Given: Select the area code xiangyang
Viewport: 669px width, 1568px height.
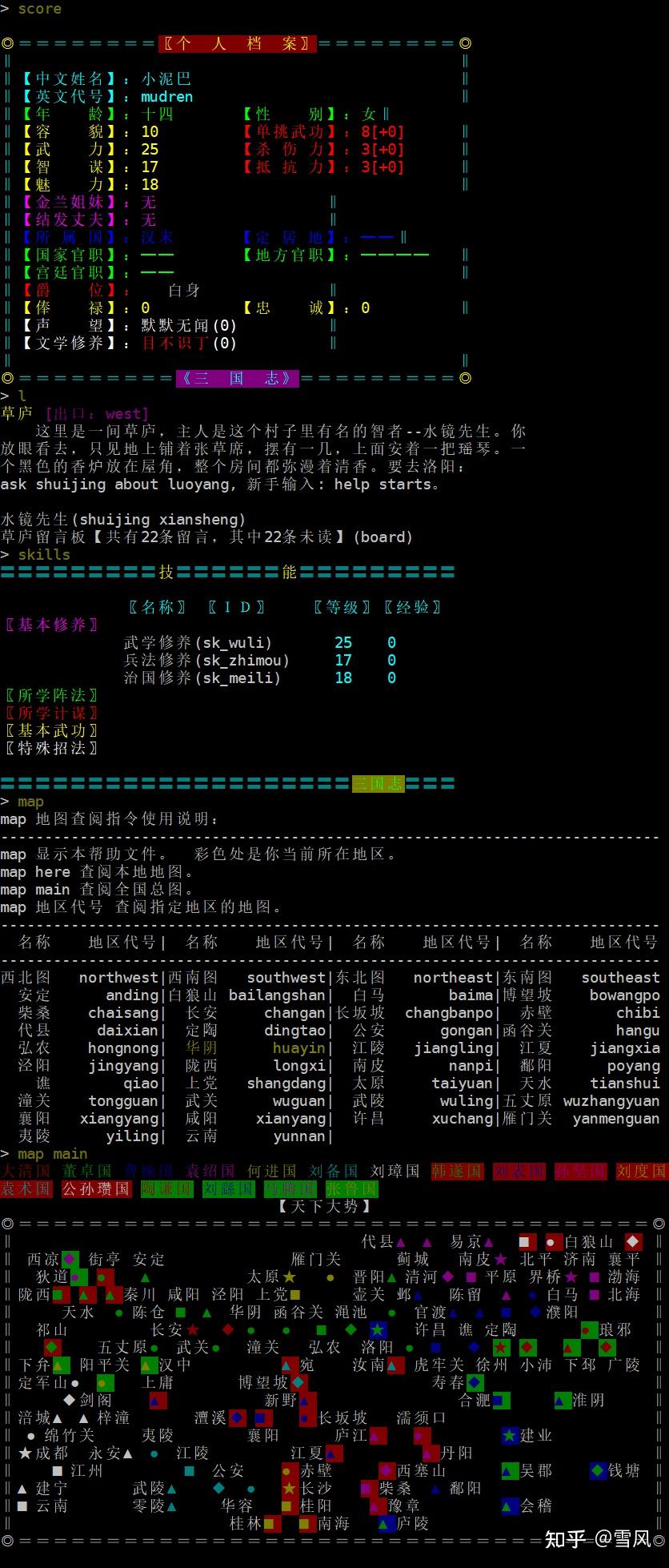Looking at the screenshot, I should (x=118, y=1118).
